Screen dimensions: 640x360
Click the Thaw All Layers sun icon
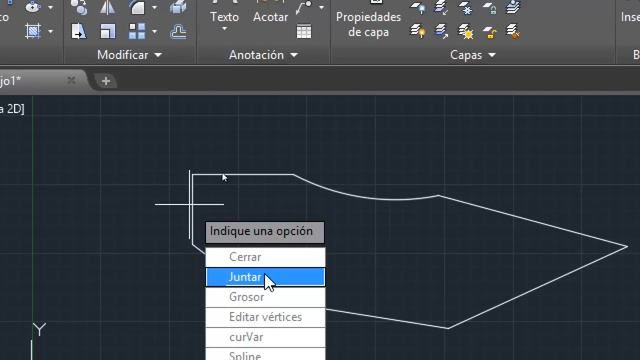point(465,31)
